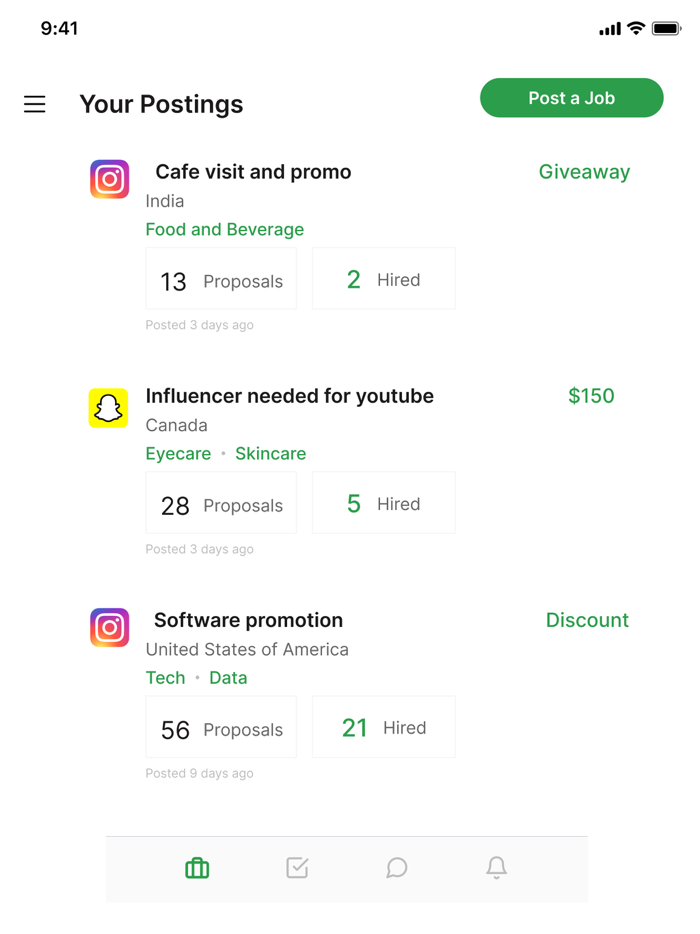Open the Tech category tag
The width and height of the screenshot is (700, 934).
pyautogui.click(x=166, y=677)
